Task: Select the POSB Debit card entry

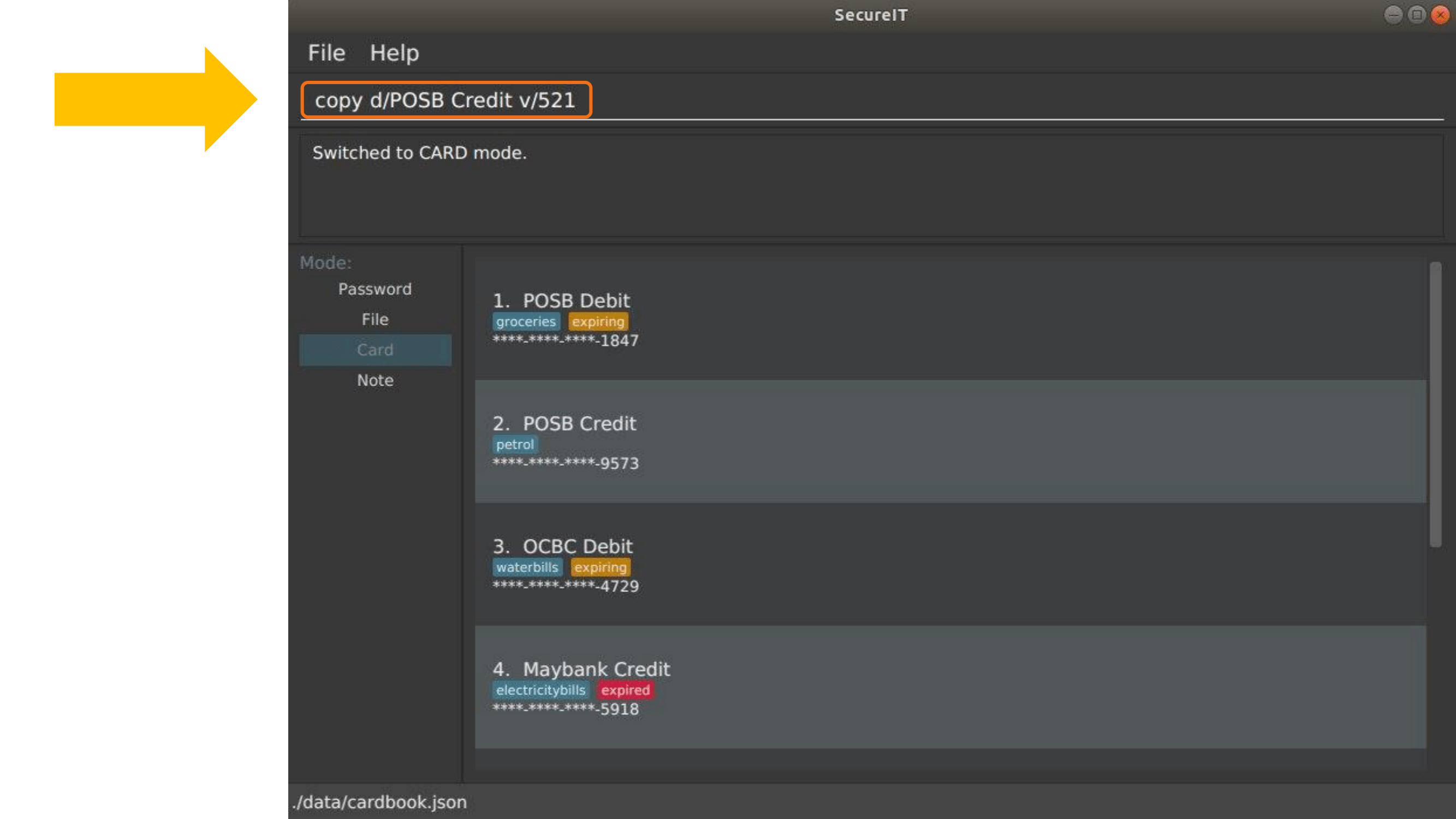Action: tap(949, 319)
